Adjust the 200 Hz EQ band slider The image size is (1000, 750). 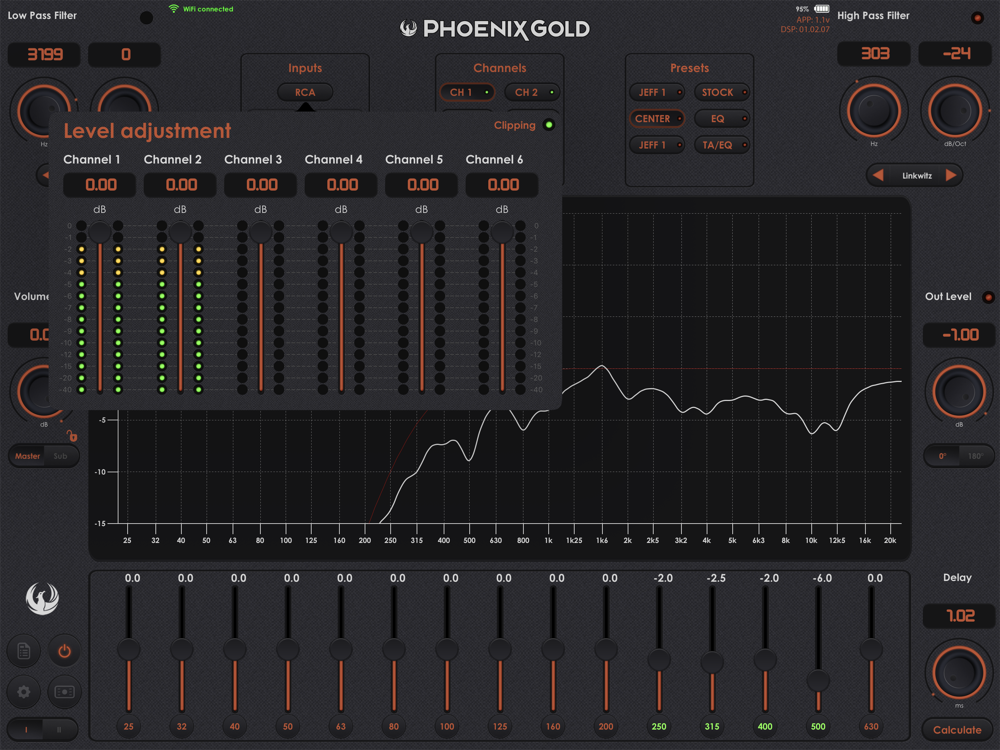click(x=606, y=649)
